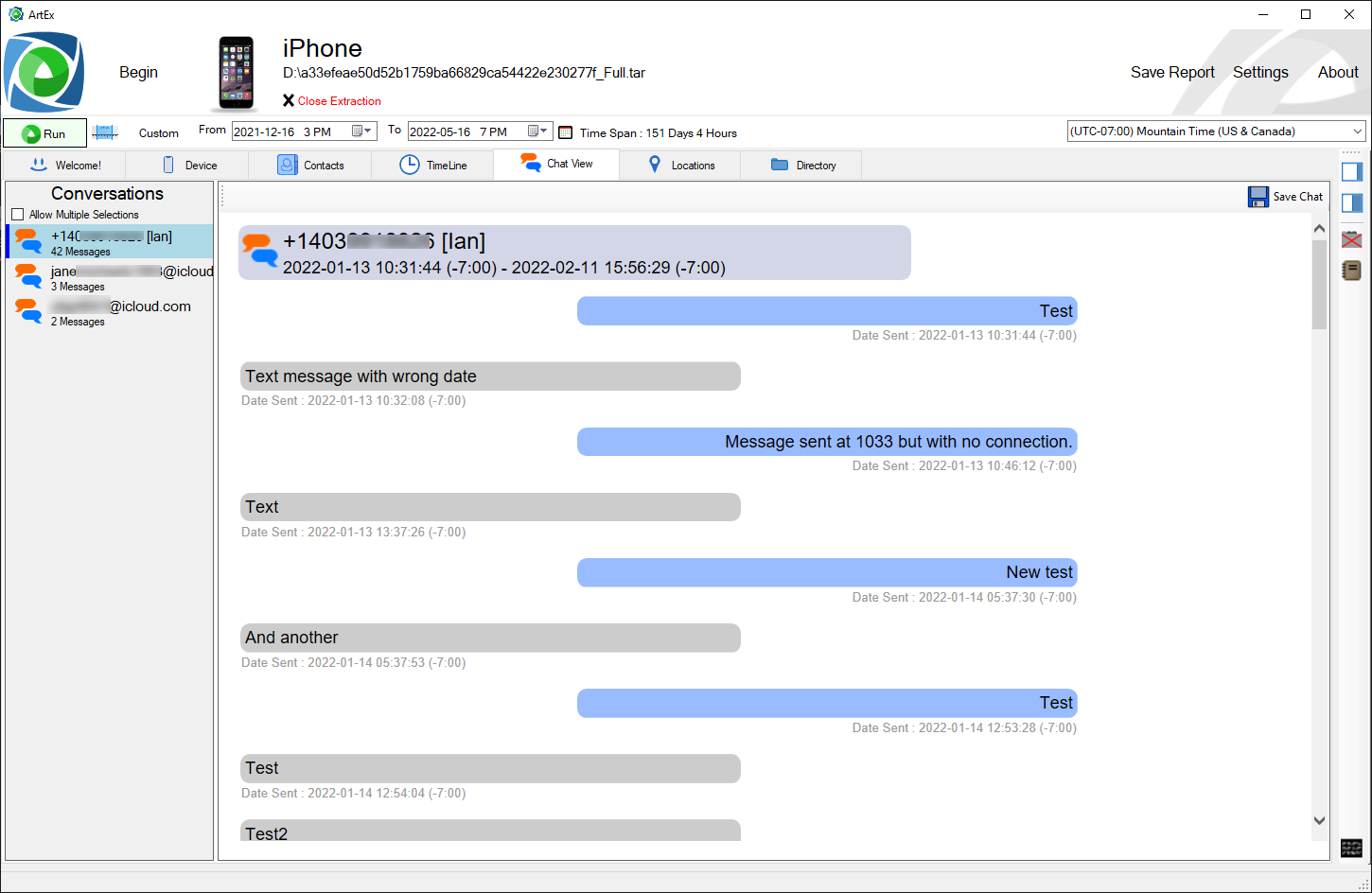
Task: Open the brown notebook icon in right sidebar
Action: pos(1351,271)
